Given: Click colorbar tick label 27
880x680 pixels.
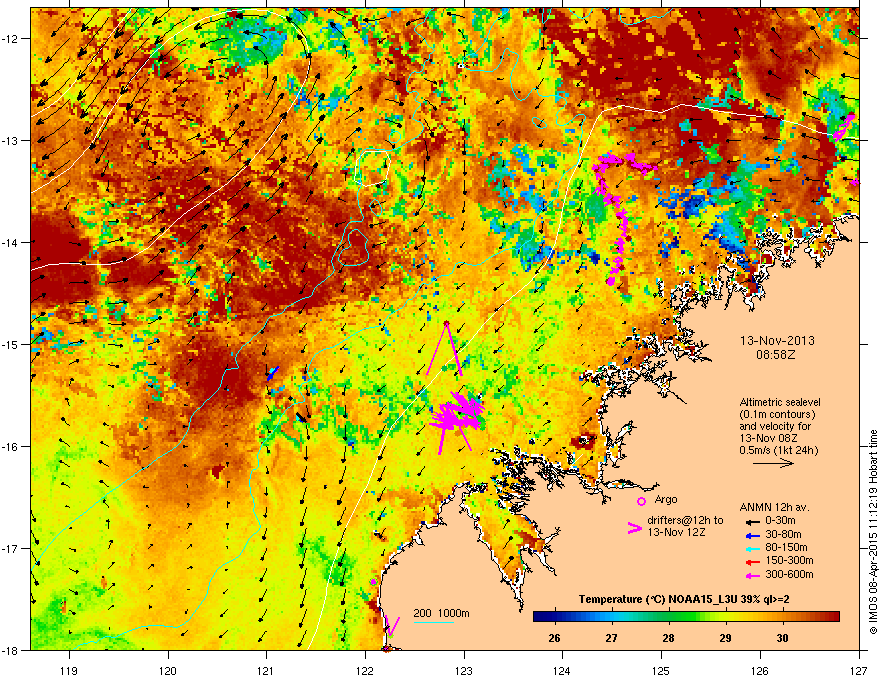Looking at the screenshot, I should click(611, 638).
